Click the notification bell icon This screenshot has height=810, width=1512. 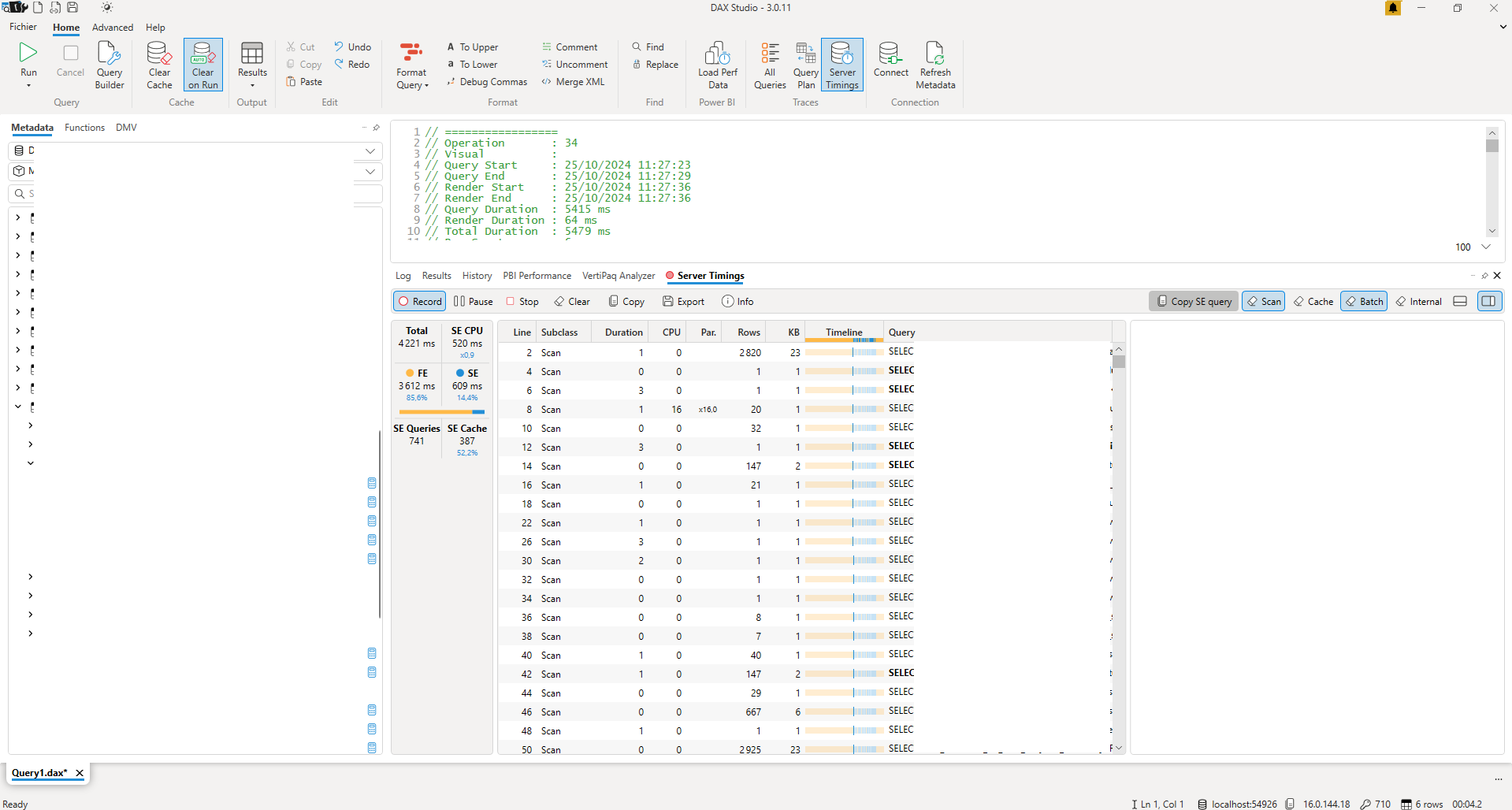coord(1393,8)
